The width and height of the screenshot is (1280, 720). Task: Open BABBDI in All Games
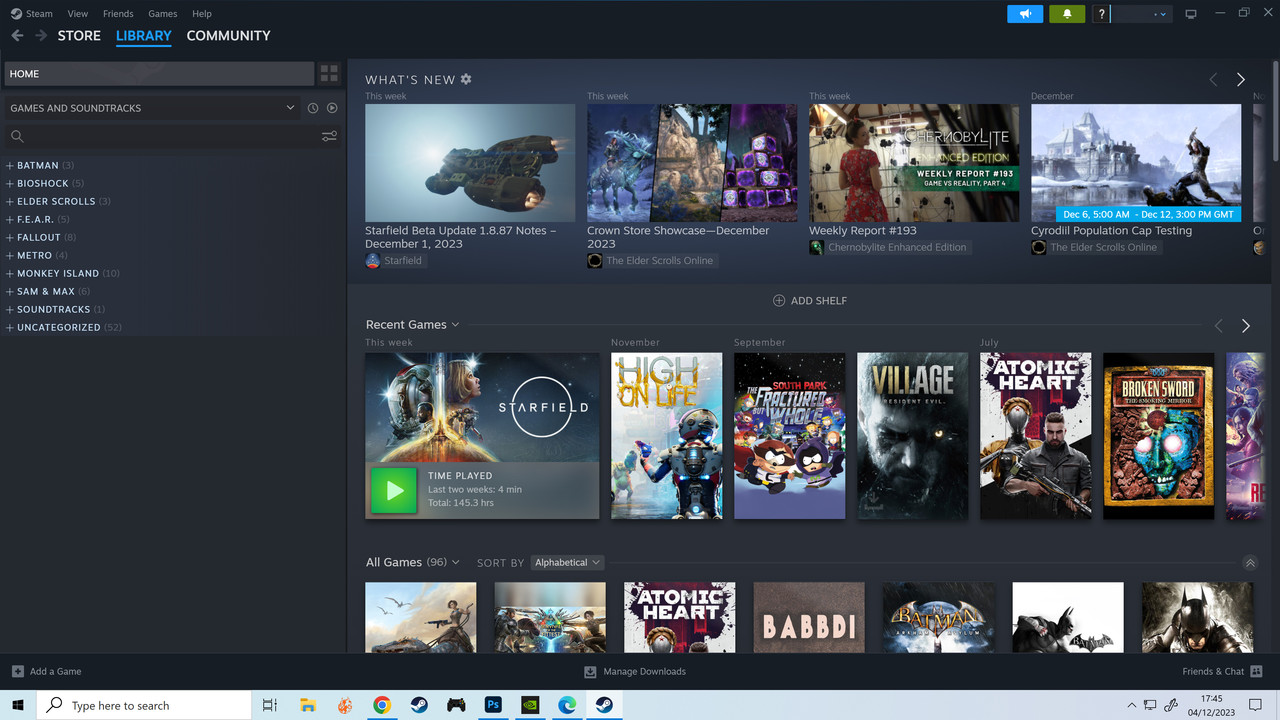pos(809,618)
